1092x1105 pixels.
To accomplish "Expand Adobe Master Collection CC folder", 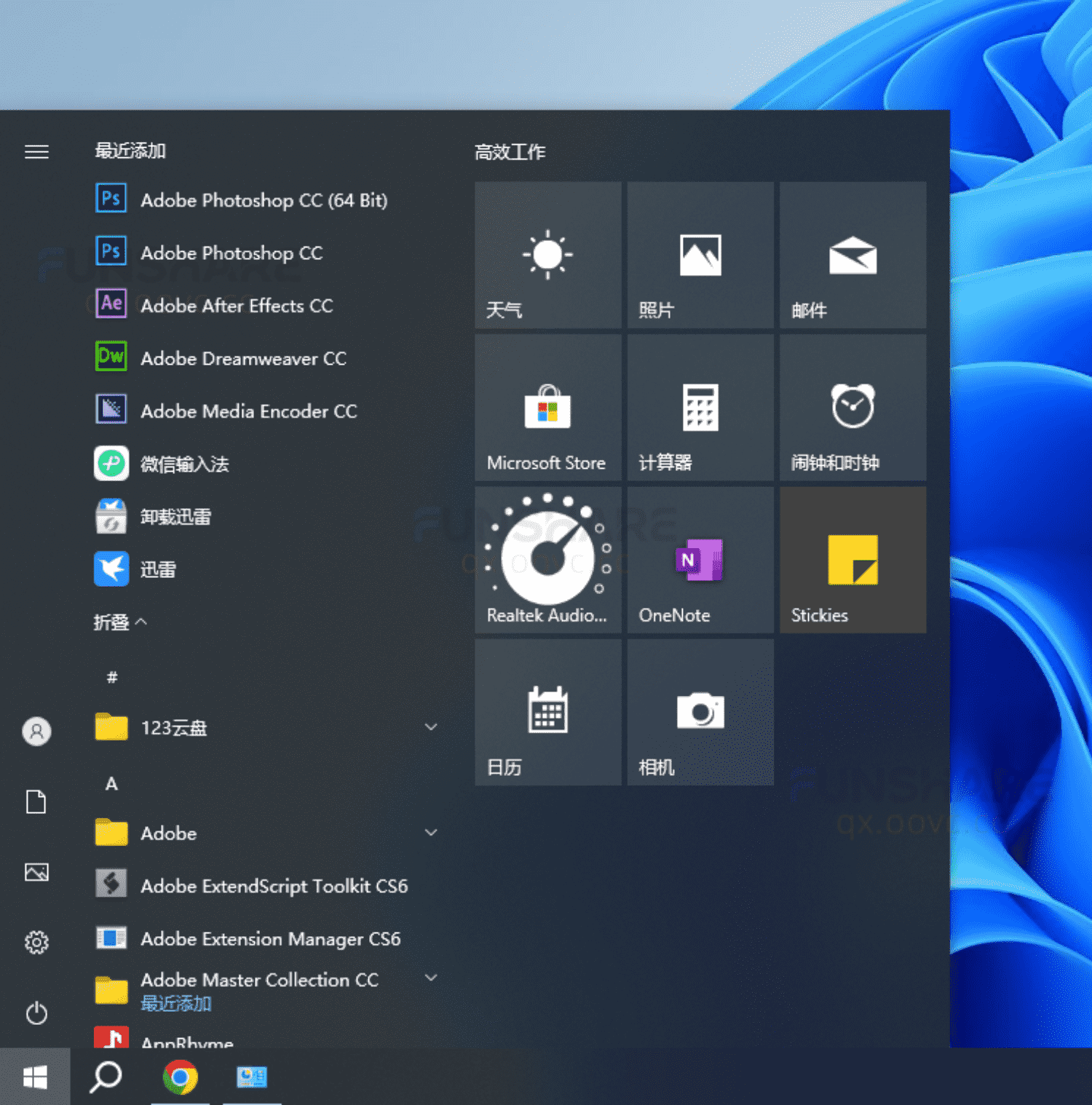I will [266, 990].
